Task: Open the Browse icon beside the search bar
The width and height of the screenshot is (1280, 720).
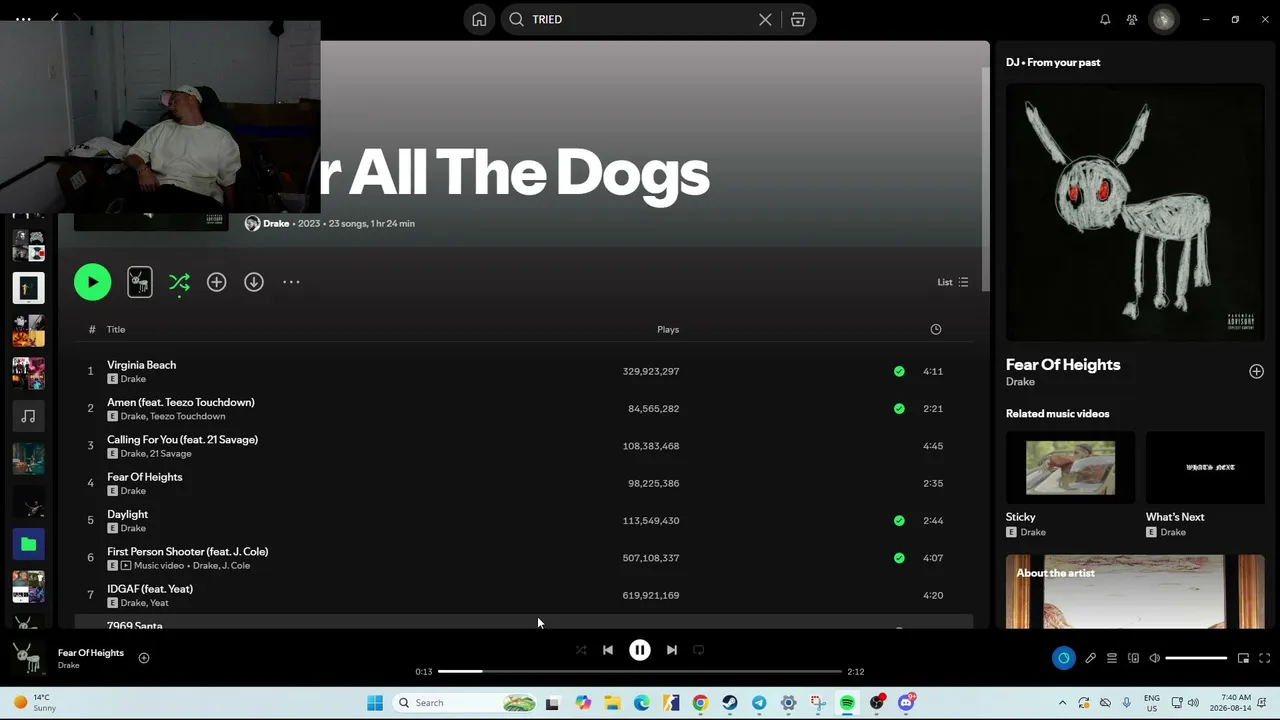Action: [798, 19]
